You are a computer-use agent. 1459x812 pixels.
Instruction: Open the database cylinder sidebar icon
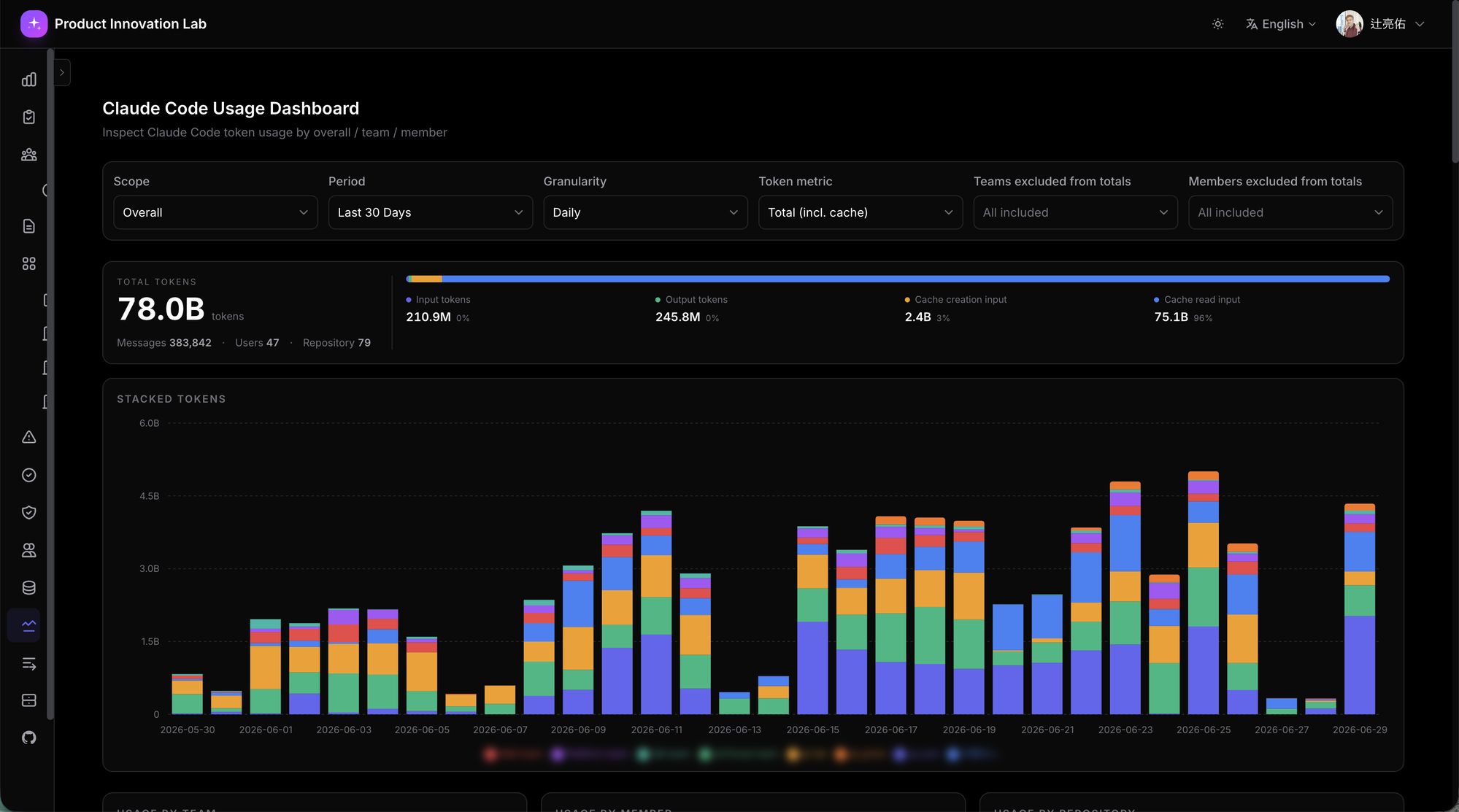(29, 587)
